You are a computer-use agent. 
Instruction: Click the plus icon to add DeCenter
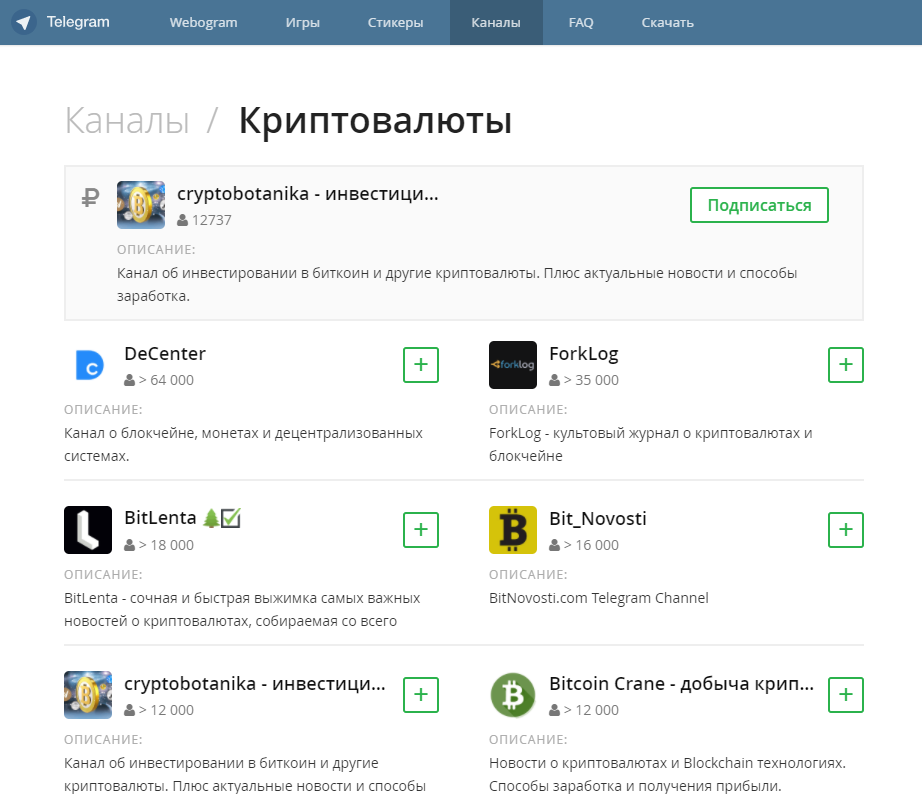pos(420,365)
